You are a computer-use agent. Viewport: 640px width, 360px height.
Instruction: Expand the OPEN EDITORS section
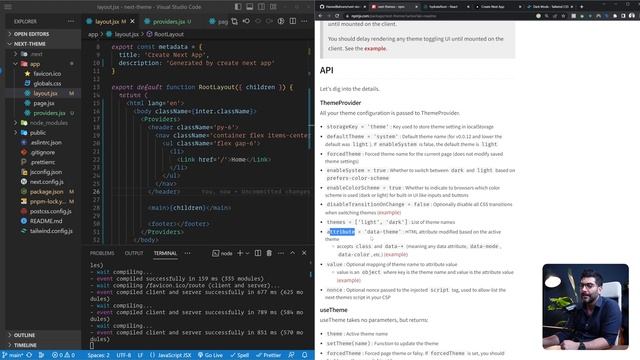point(31,34)
